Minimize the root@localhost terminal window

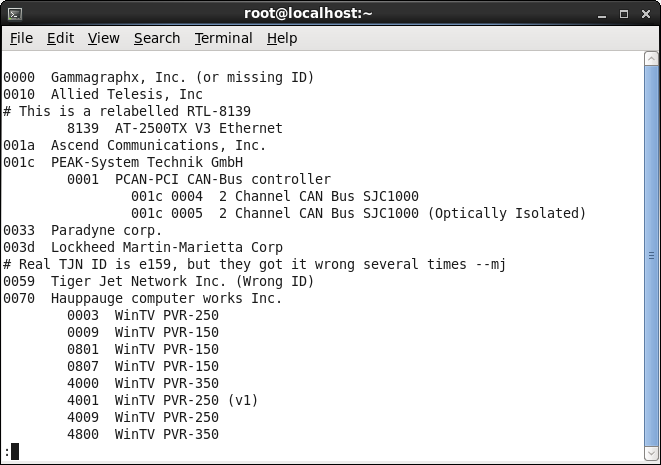click(601, 13)
